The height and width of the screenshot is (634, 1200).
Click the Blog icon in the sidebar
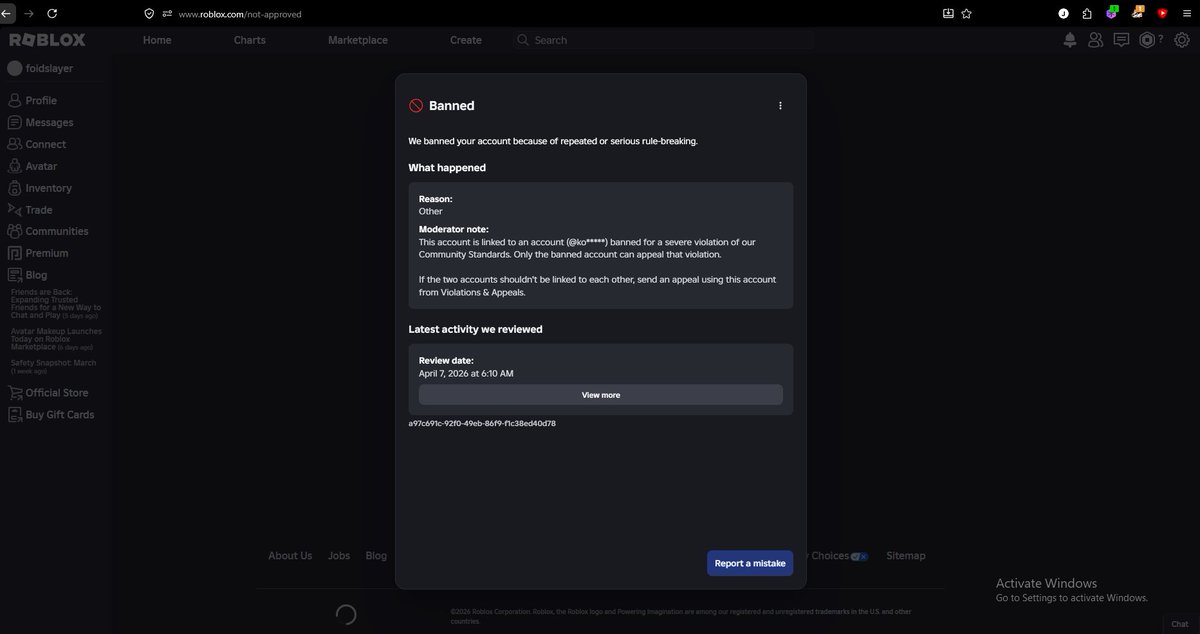point(15,275)
